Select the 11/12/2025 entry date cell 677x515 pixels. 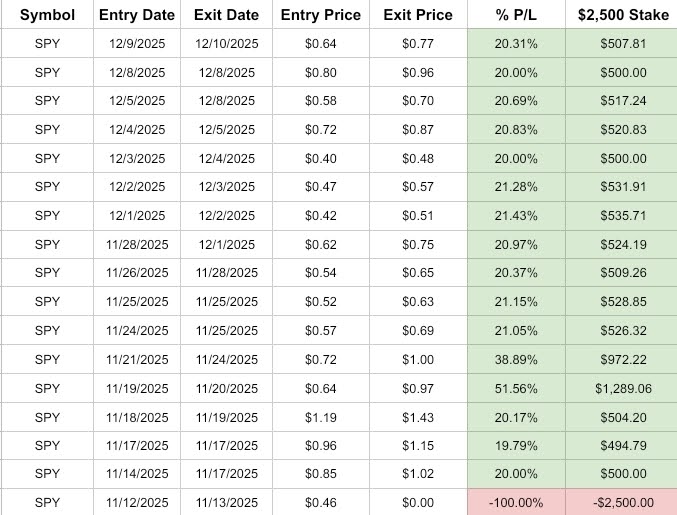(137, 502)
